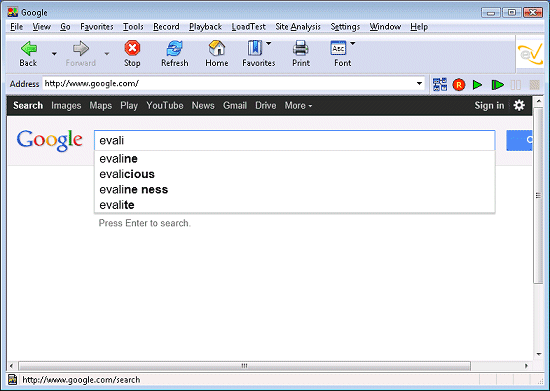Click the Font toolbar icon
This screenshot has height=391, width=550.
[338, 48]
